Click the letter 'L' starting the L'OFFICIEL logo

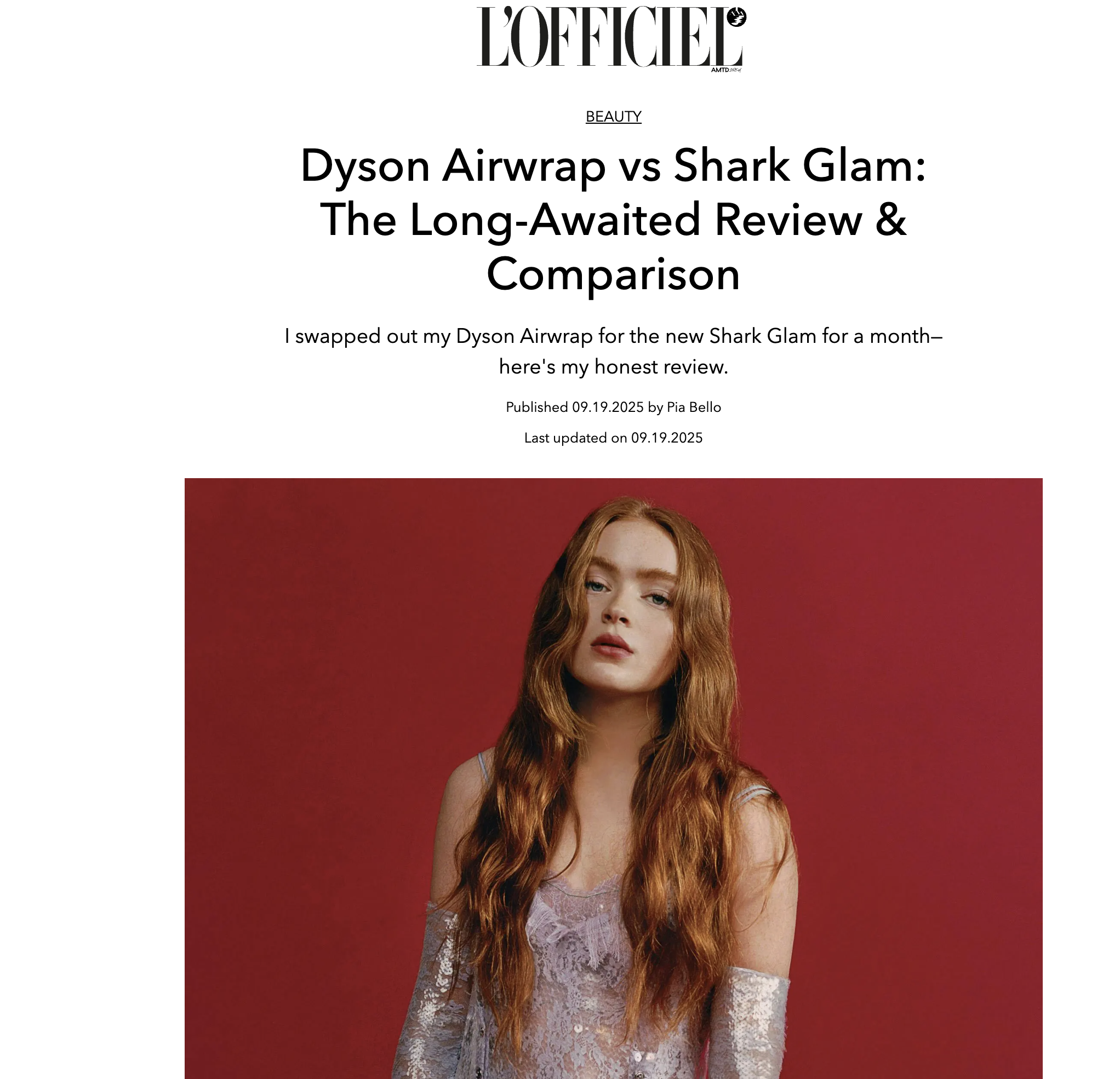pos(492,37)
